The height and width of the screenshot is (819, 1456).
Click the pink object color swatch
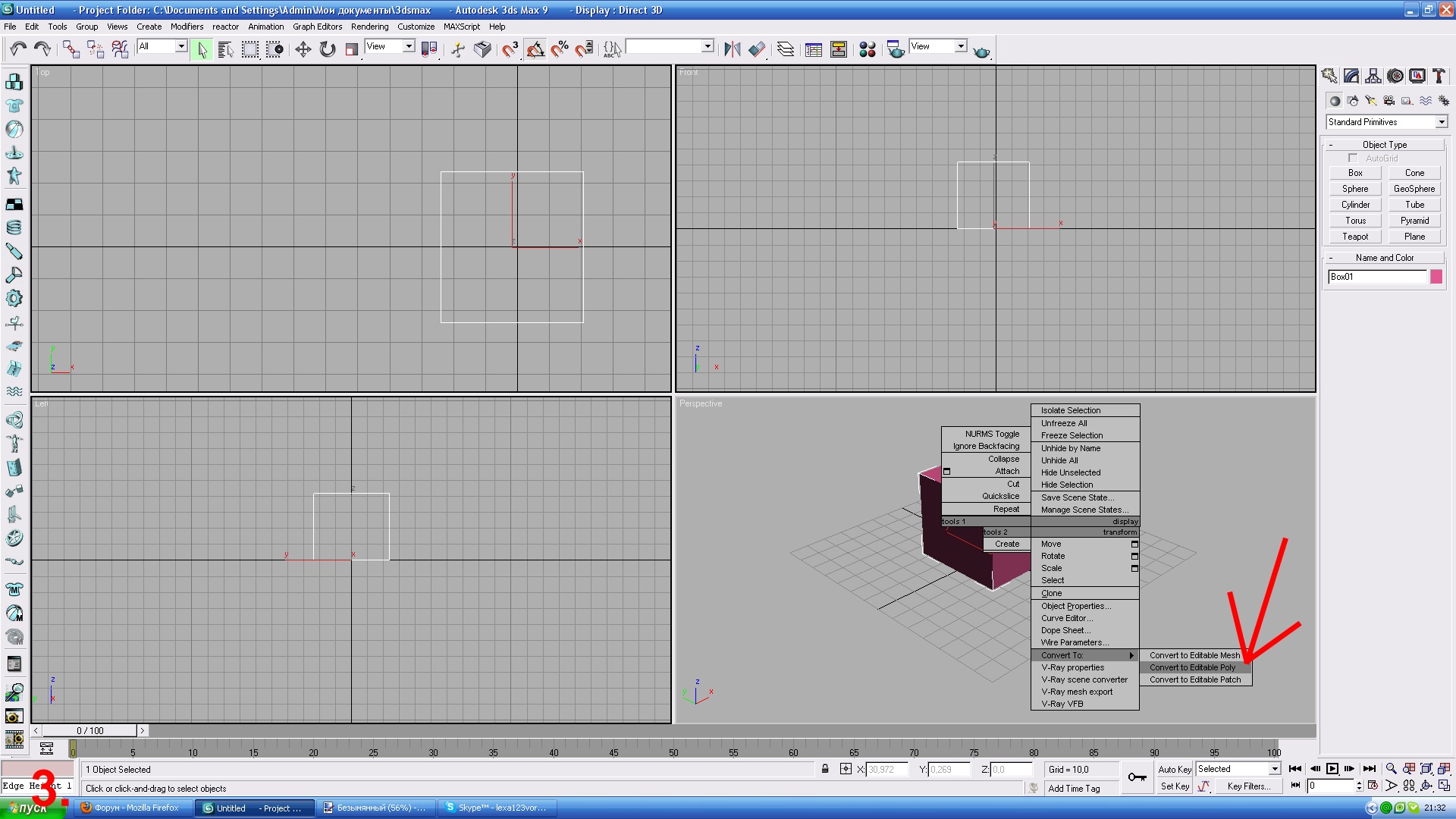(x=1436, y=277)
